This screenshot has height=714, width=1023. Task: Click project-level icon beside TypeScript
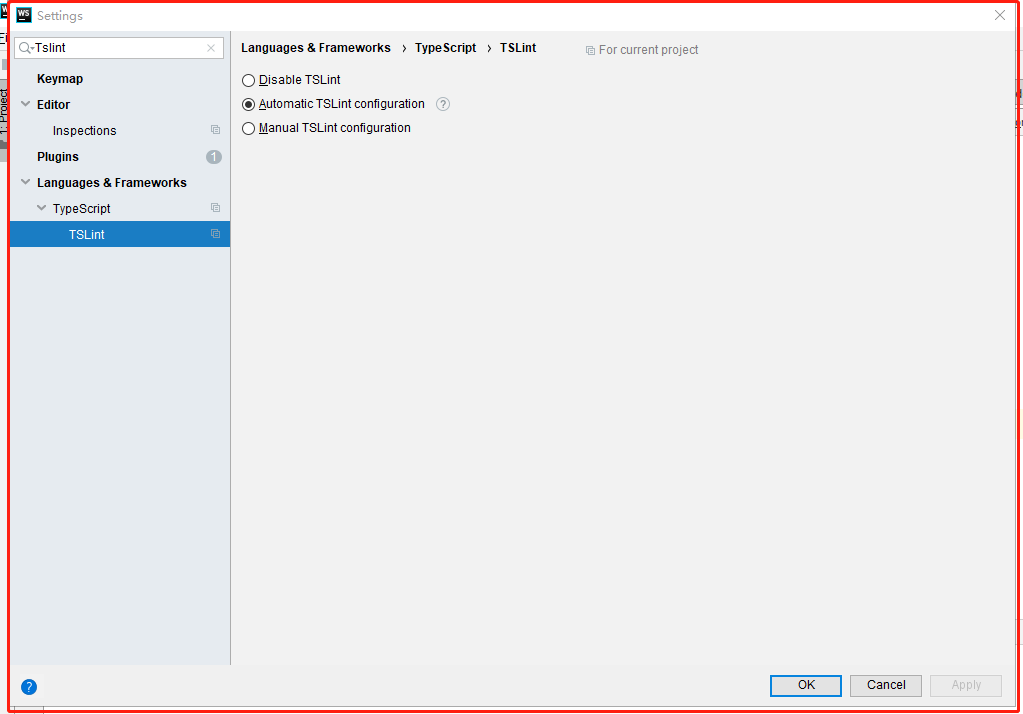215,208
